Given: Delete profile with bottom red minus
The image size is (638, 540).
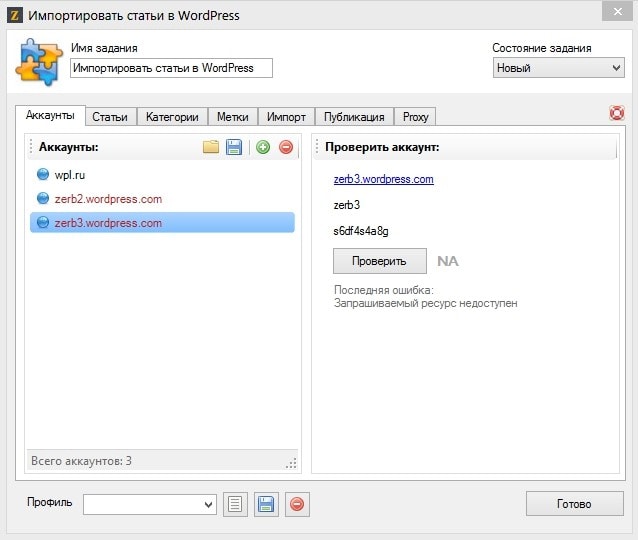Looking at the screenshot, I should [x=297, y=504].
